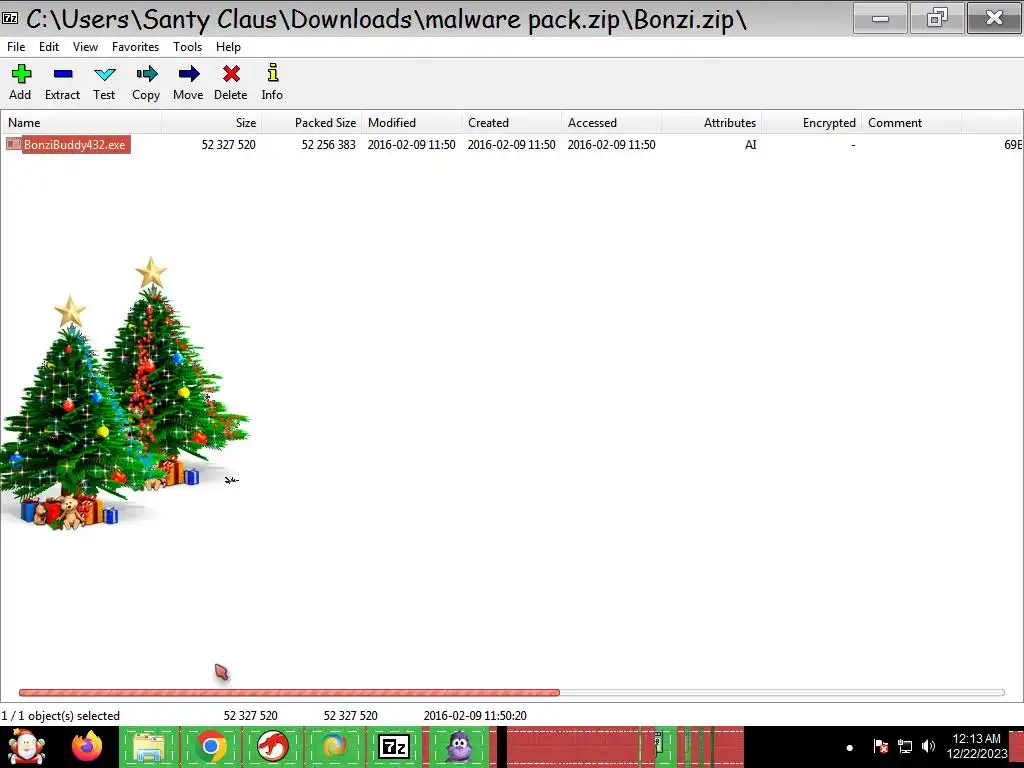Open File Explorer from the taskbar
The image size is (1024, 768).
(x=149, y=747)
